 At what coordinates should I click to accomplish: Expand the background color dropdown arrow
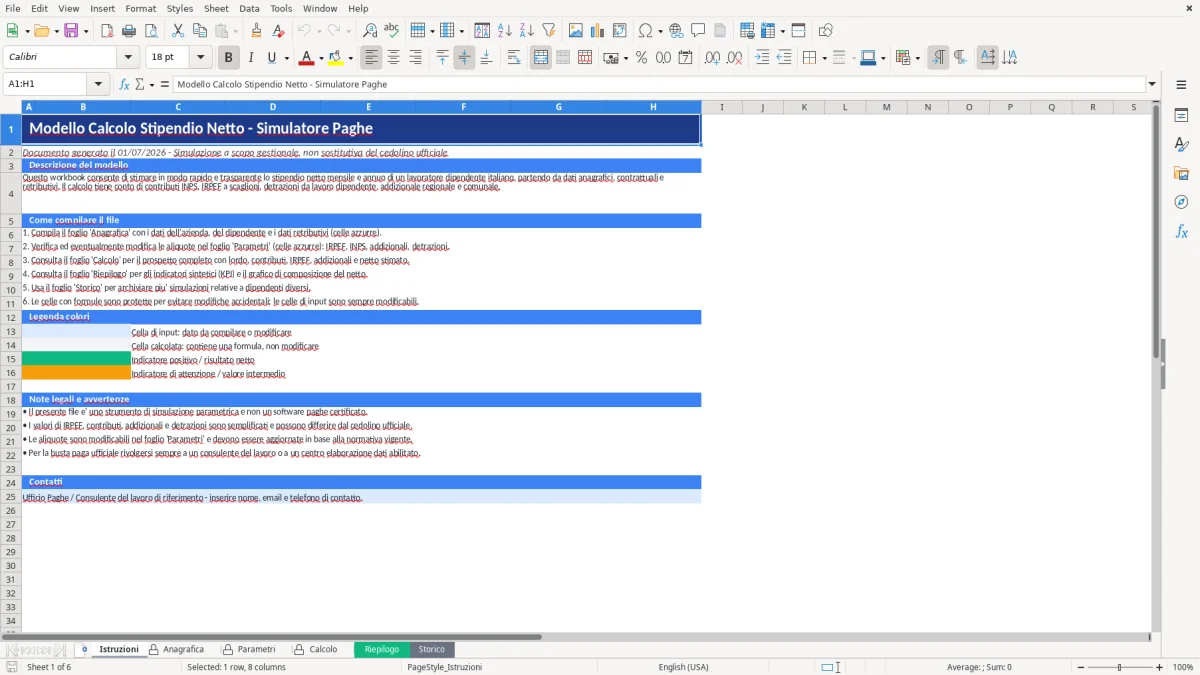coord(350,58)
